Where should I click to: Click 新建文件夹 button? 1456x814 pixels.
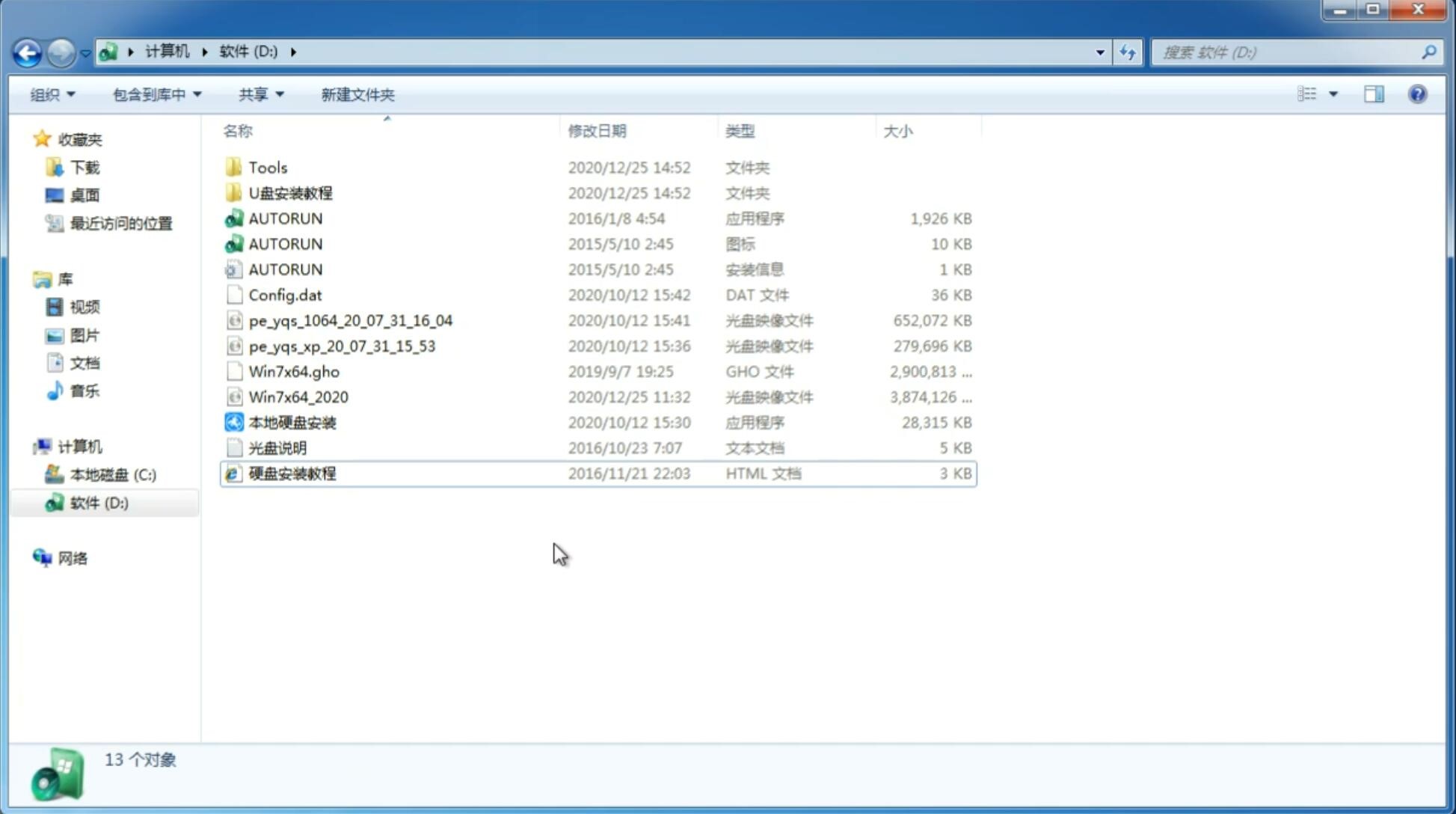click(357, 93)
